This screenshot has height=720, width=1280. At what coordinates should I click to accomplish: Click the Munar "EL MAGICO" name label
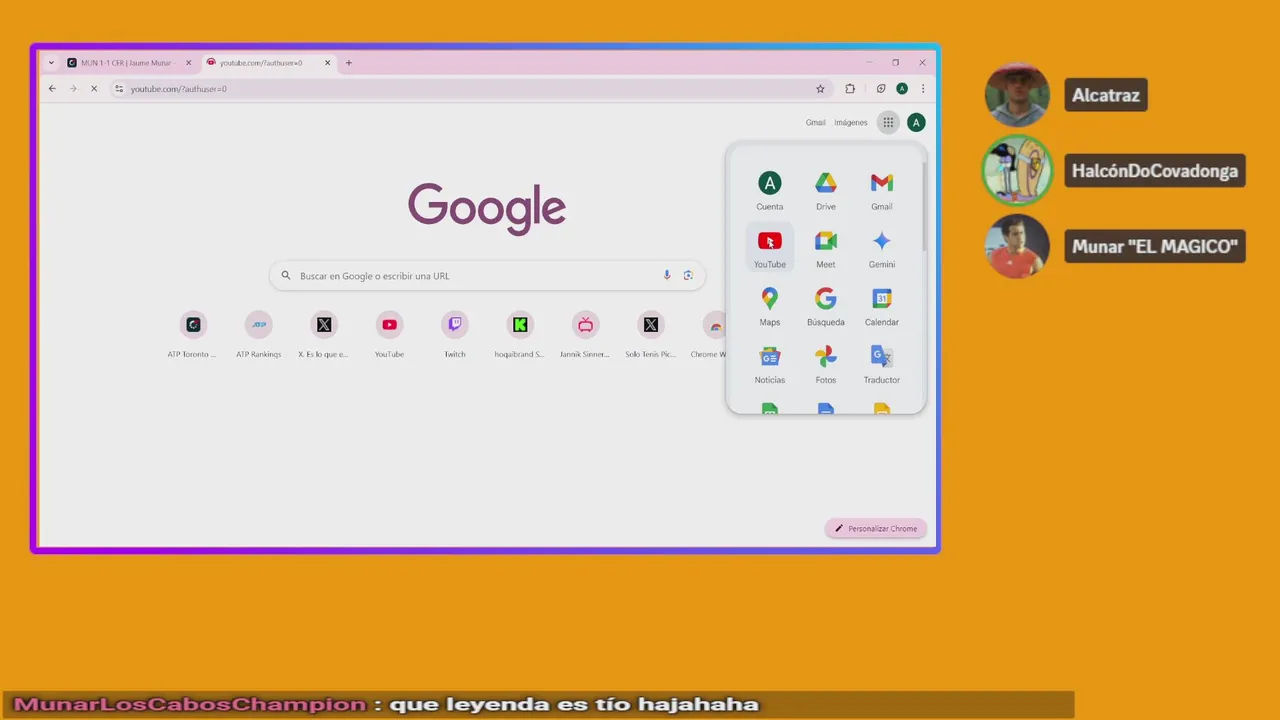pos(1155,246)
